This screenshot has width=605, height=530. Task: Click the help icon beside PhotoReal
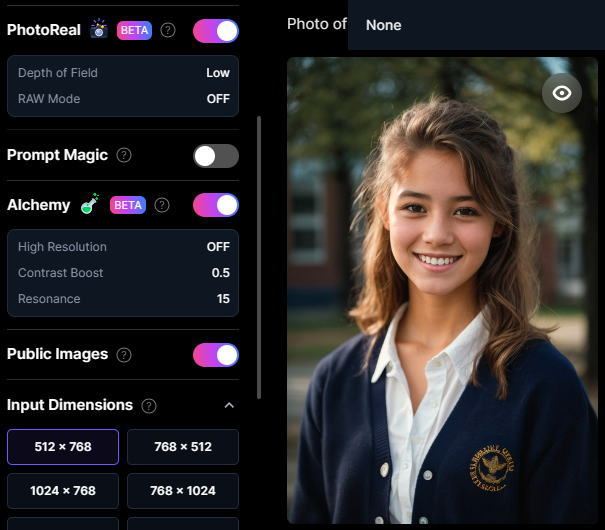coord(168,30)
